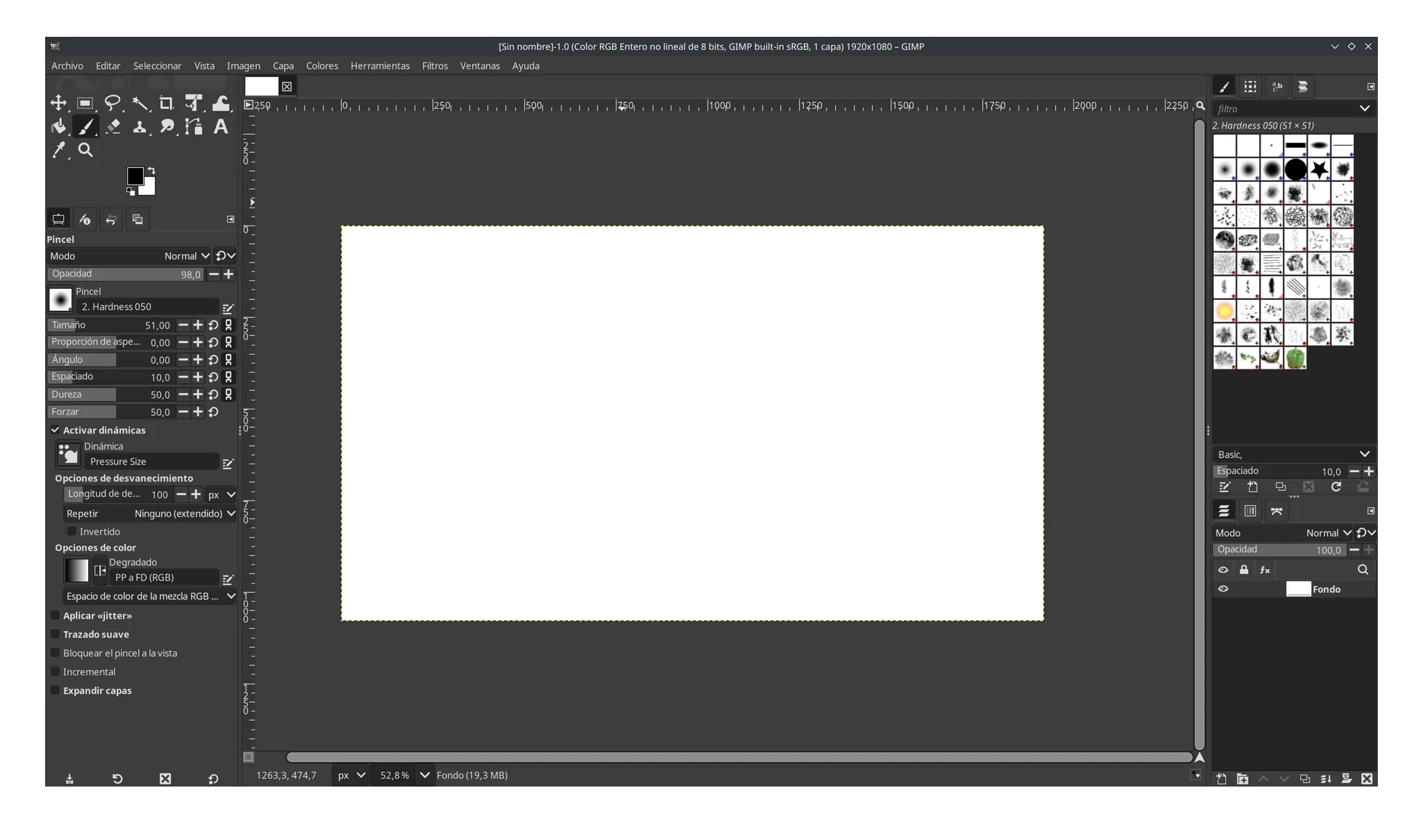
Task: Open the Colores menu
Action: pos(322,66)
